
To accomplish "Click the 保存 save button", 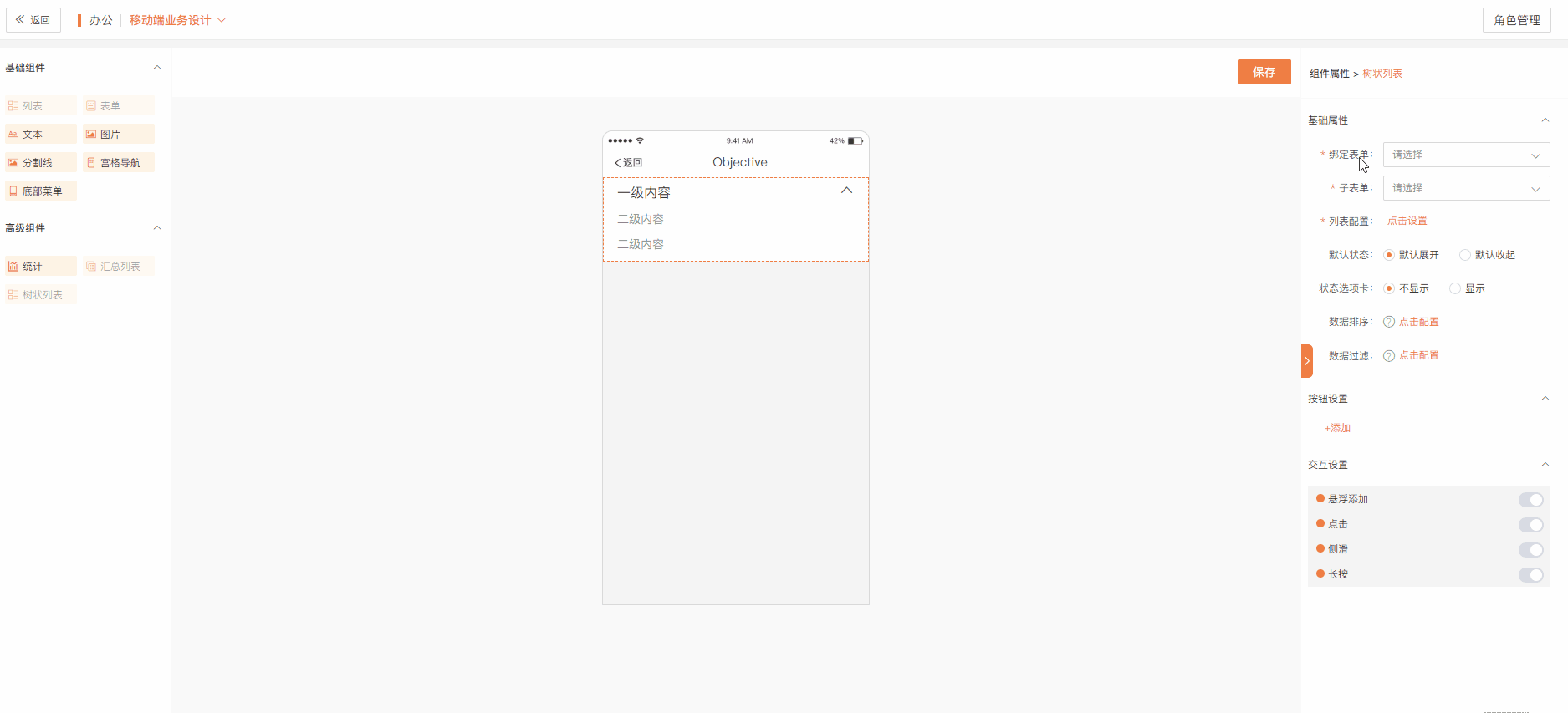I will [1264, 72].
